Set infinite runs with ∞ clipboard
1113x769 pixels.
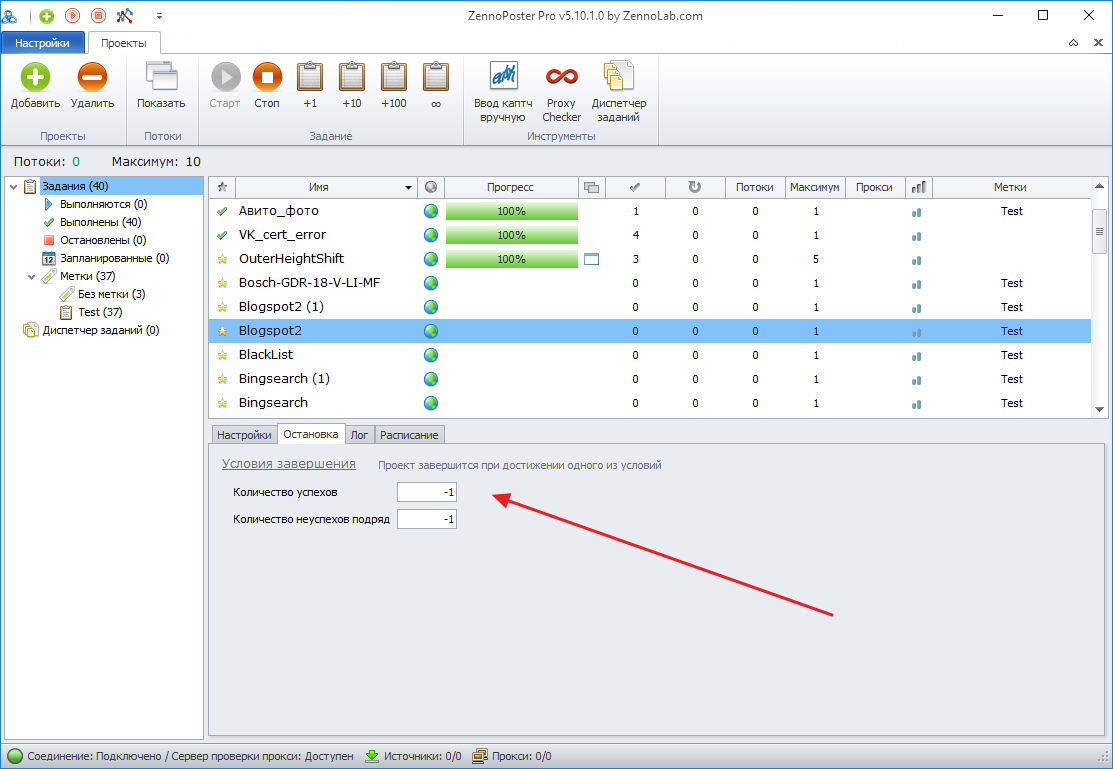point(436,77)
